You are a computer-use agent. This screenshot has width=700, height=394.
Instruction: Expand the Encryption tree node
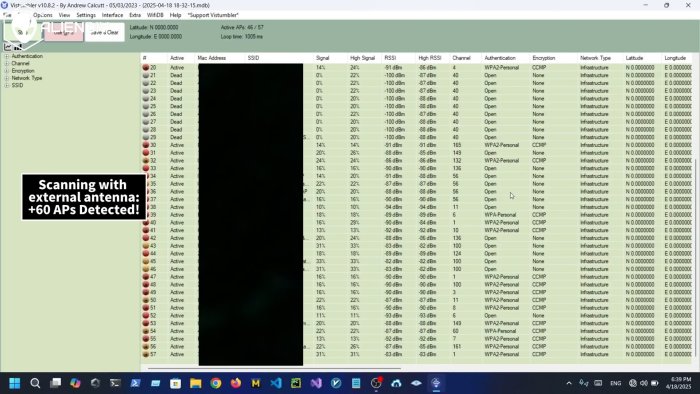tap(7, 71)
